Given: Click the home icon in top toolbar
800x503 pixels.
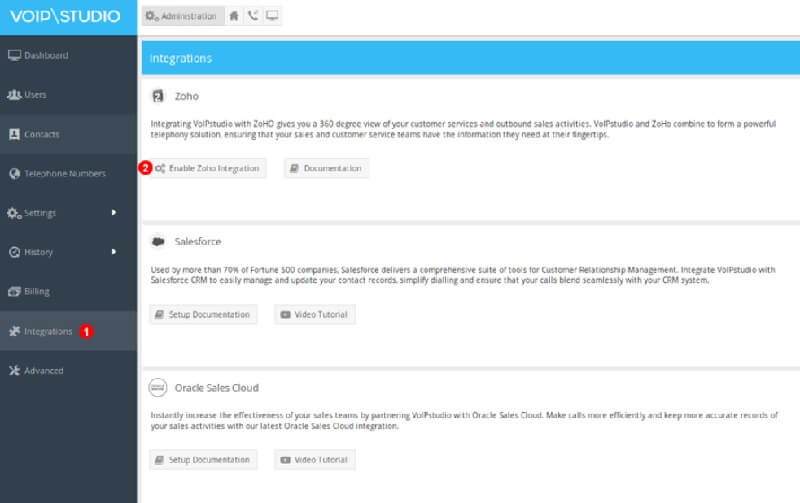Looking at the screenshot, I should coord(234,17).
